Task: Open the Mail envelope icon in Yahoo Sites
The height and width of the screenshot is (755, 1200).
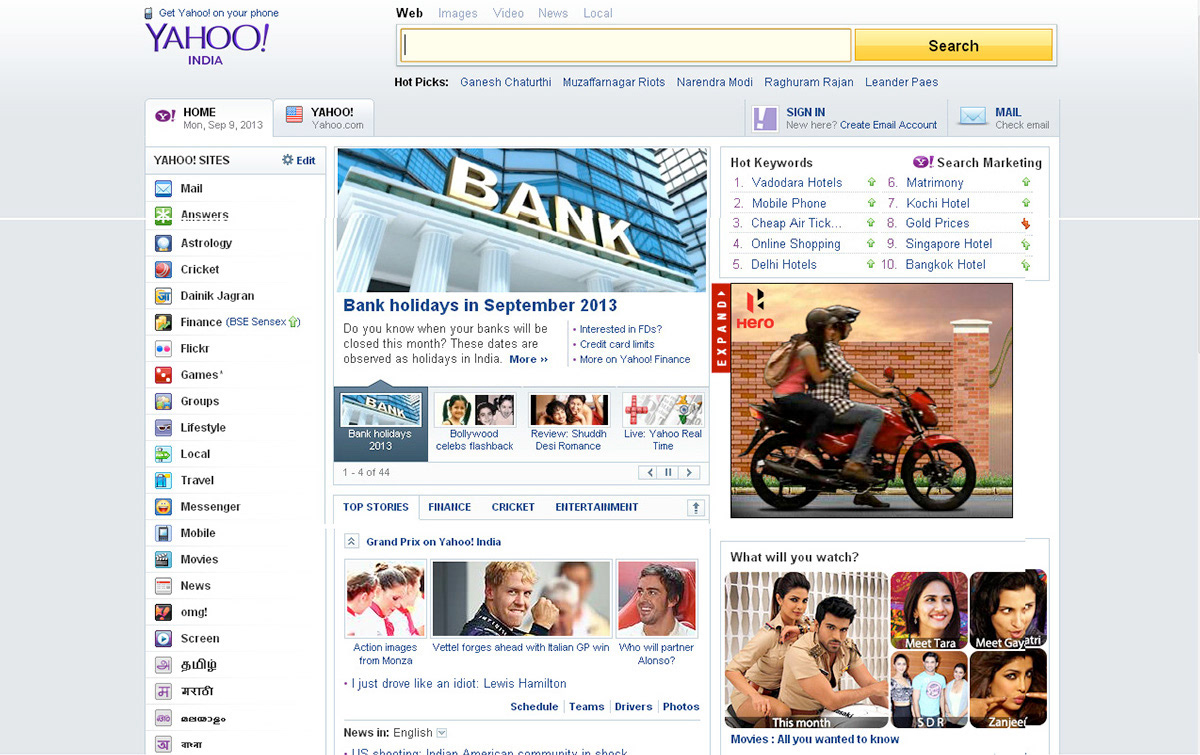Action: coord(163,188)
